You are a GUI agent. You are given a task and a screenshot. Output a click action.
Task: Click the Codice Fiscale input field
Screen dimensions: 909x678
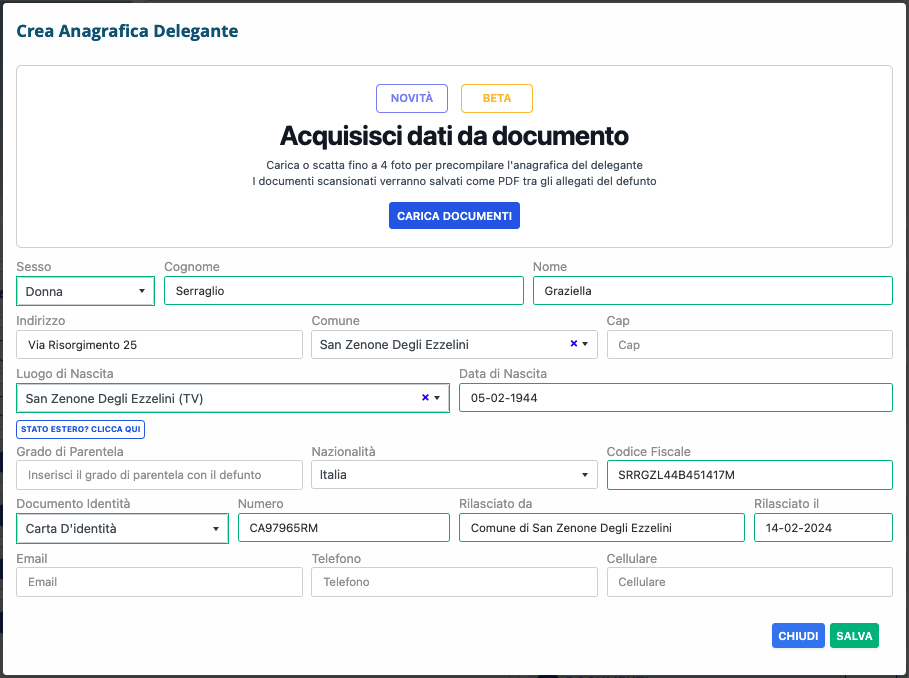[x=749, y=475]
